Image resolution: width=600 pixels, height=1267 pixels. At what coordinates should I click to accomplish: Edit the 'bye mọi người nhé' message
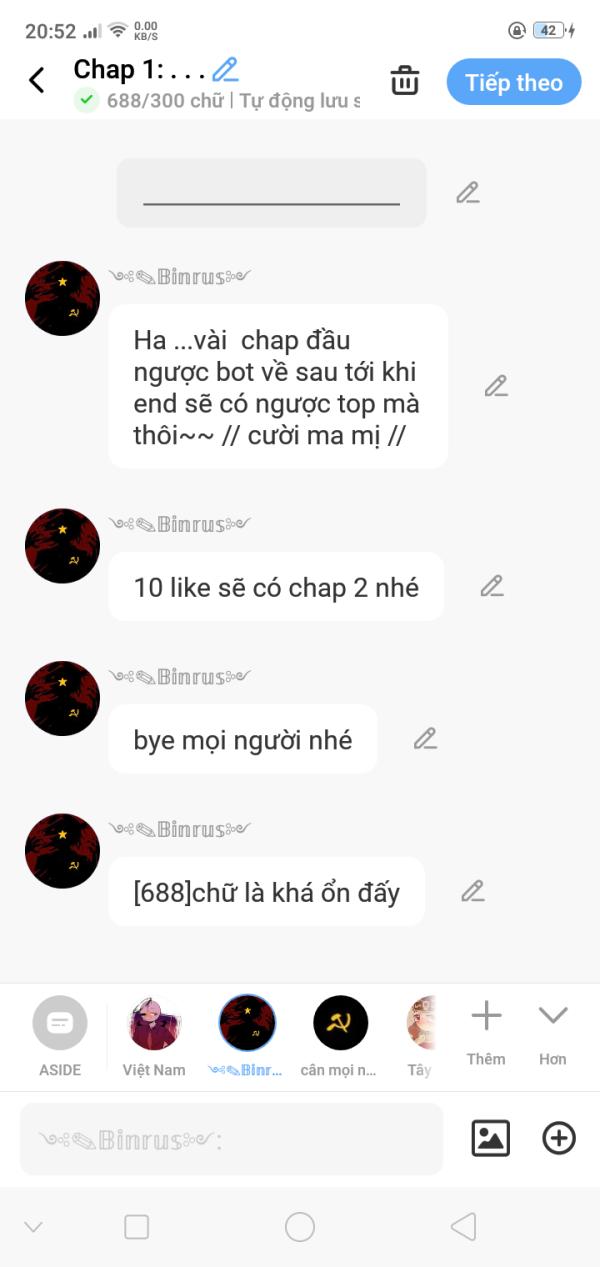(426, 739)
